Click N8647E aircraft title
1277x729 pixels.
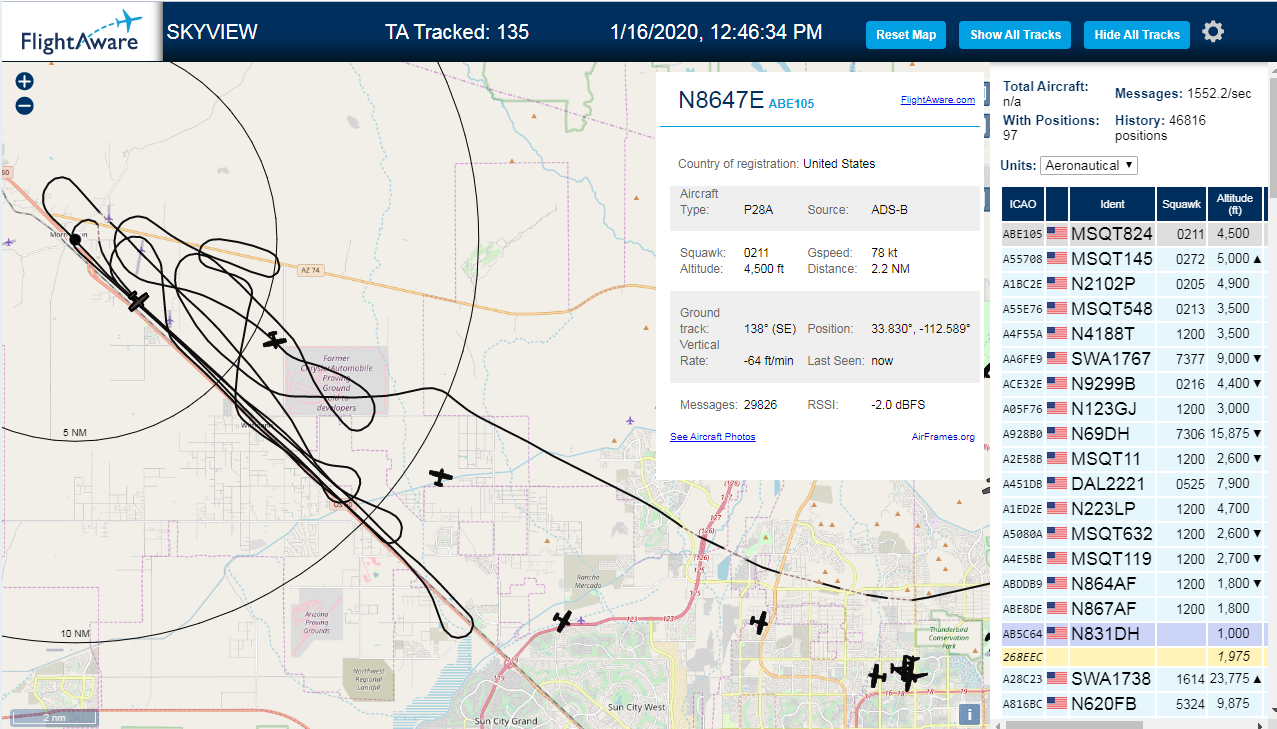721,100
